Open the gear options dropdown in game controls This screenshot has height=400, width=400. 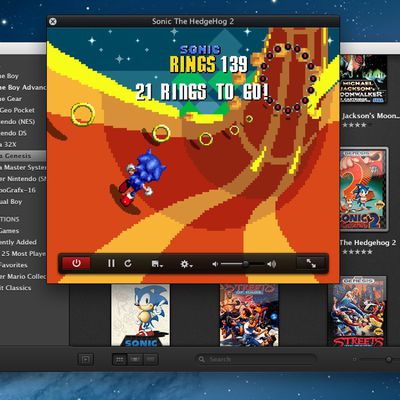(186, 264)
